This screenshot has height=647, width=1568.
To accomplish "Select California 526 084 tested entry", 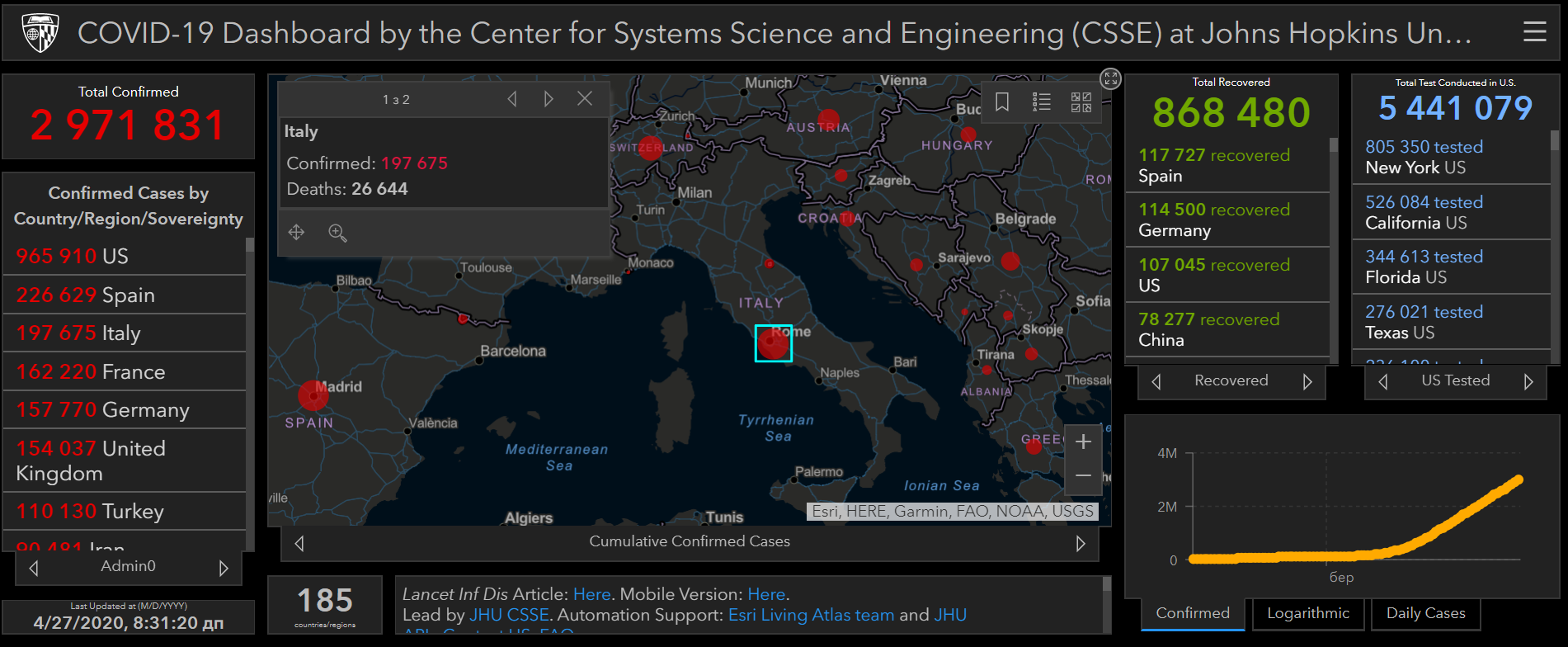I will [x=1452, y=212].
